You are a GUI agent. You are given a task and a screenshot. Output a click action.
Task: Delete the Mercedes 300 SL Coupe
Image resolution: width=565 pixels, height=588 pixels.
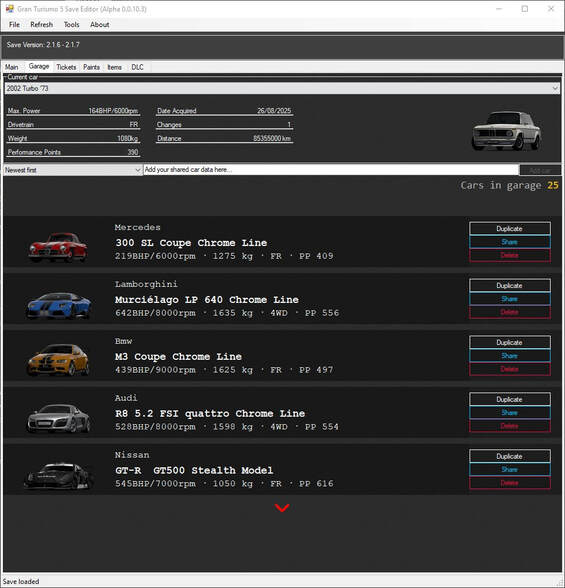[510, 255]
